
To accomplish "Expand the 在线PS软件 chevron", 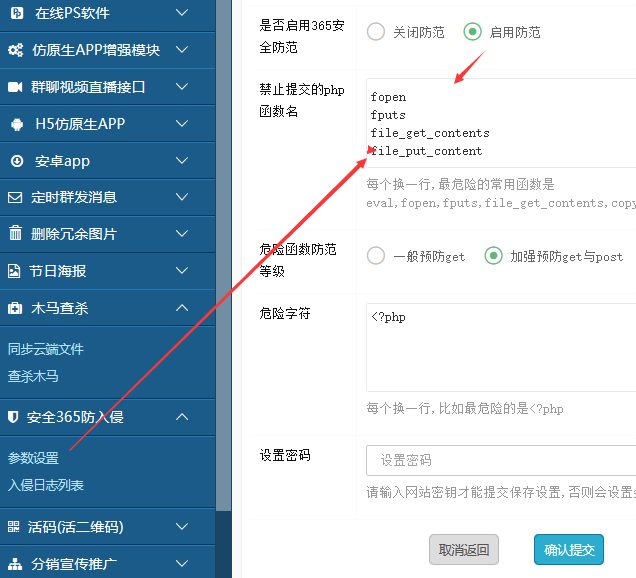I will (x=182, y=13).
